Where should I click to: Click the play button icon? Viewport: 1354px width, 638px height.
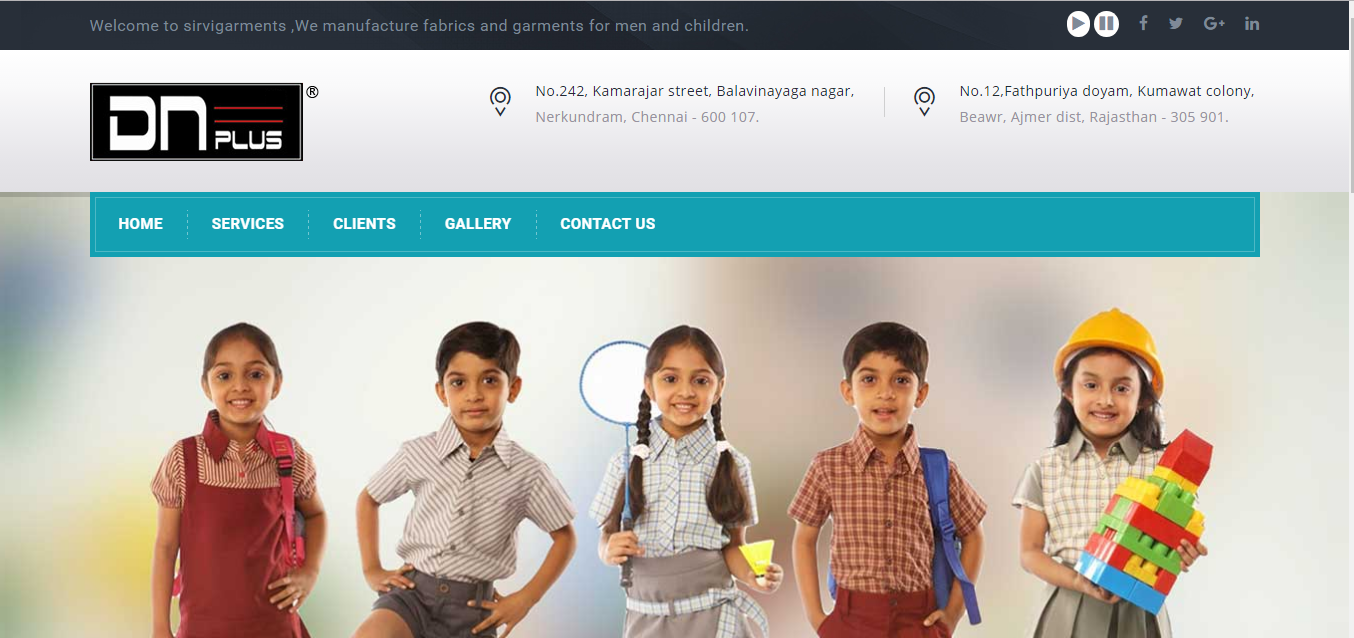(x=1078, y=24)
